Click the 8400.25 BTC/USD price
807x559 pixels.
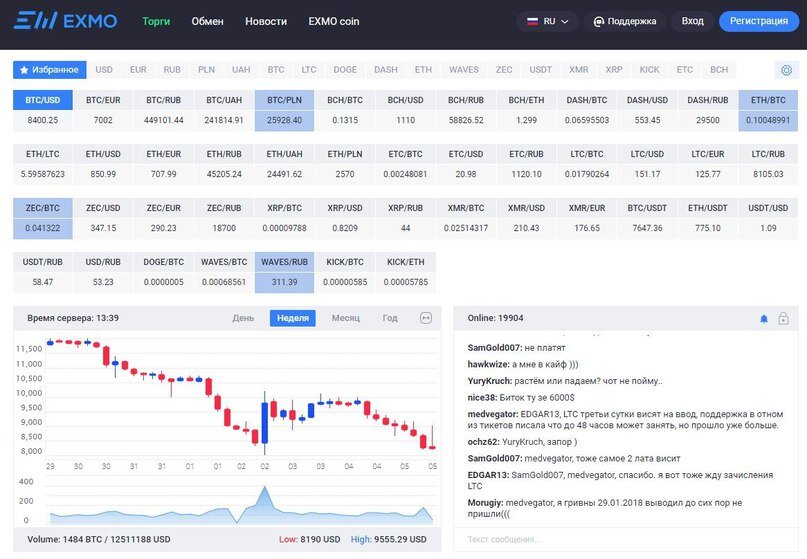(x=43, y=120)
